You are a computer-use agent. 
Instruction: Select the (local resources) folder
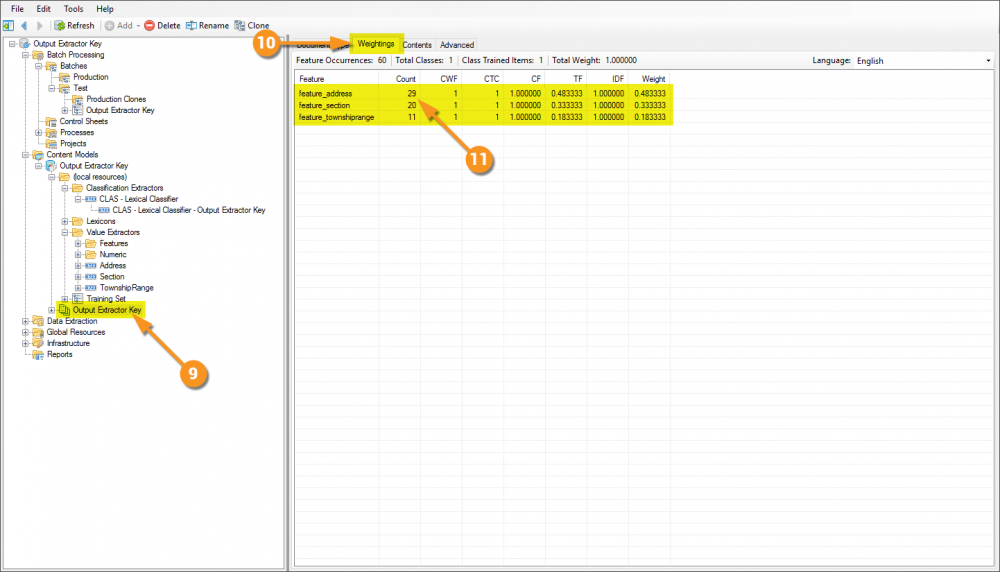(x=99, y=177)
